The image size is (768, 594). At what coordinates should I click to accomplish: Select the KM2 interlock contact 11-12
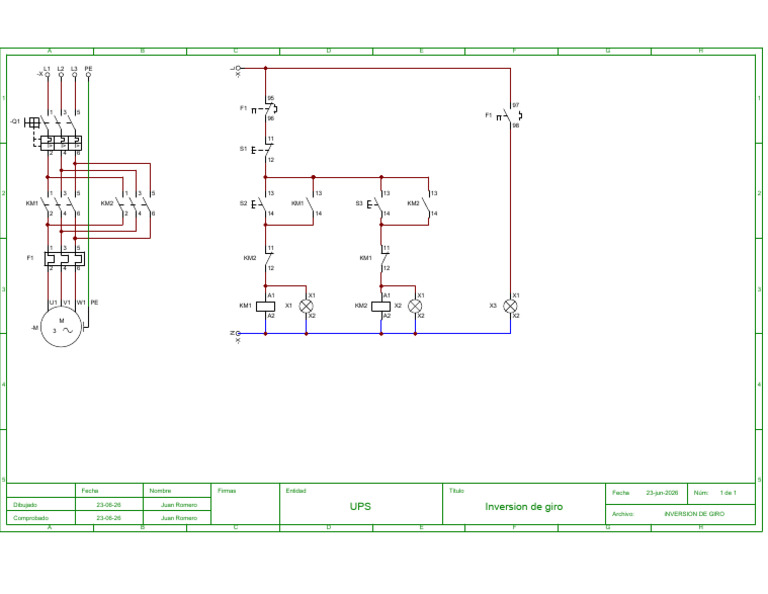(267, 258)
